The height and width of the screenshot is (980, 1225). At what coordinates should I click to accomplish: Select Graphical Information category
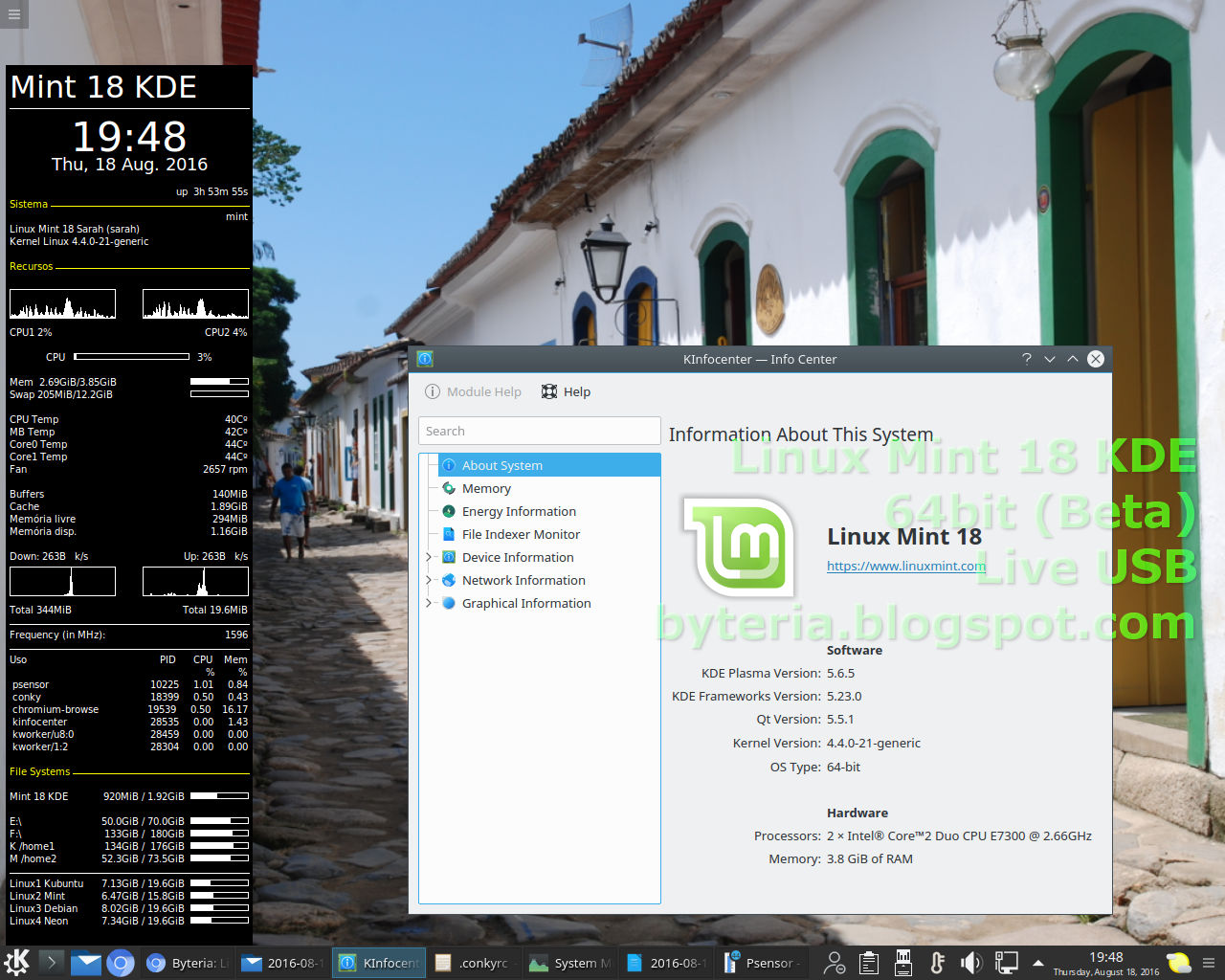coord(526,603)
